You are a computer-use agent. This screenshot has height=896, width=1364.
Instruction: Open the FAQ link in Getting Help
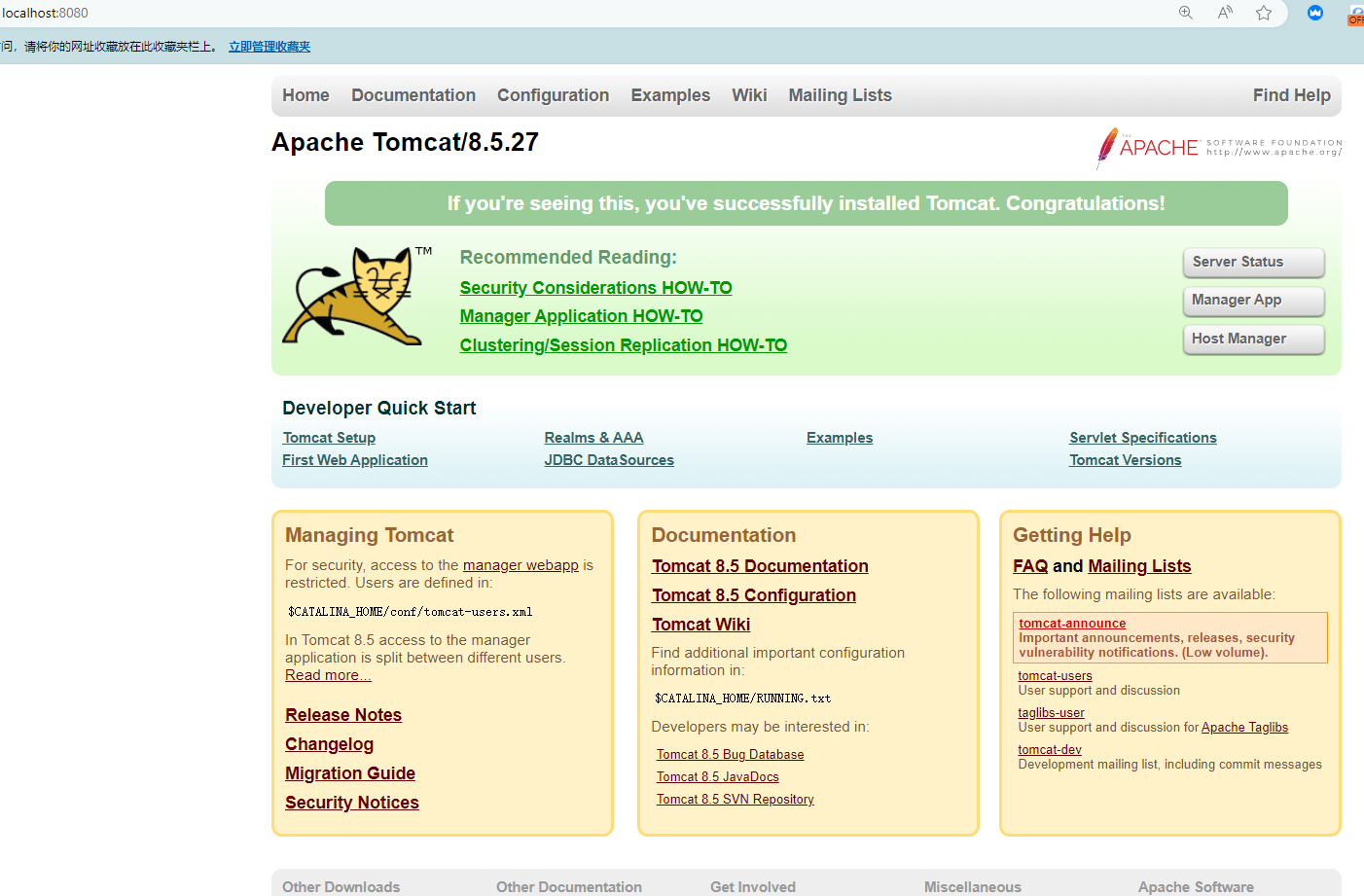tap(1030, 566)
